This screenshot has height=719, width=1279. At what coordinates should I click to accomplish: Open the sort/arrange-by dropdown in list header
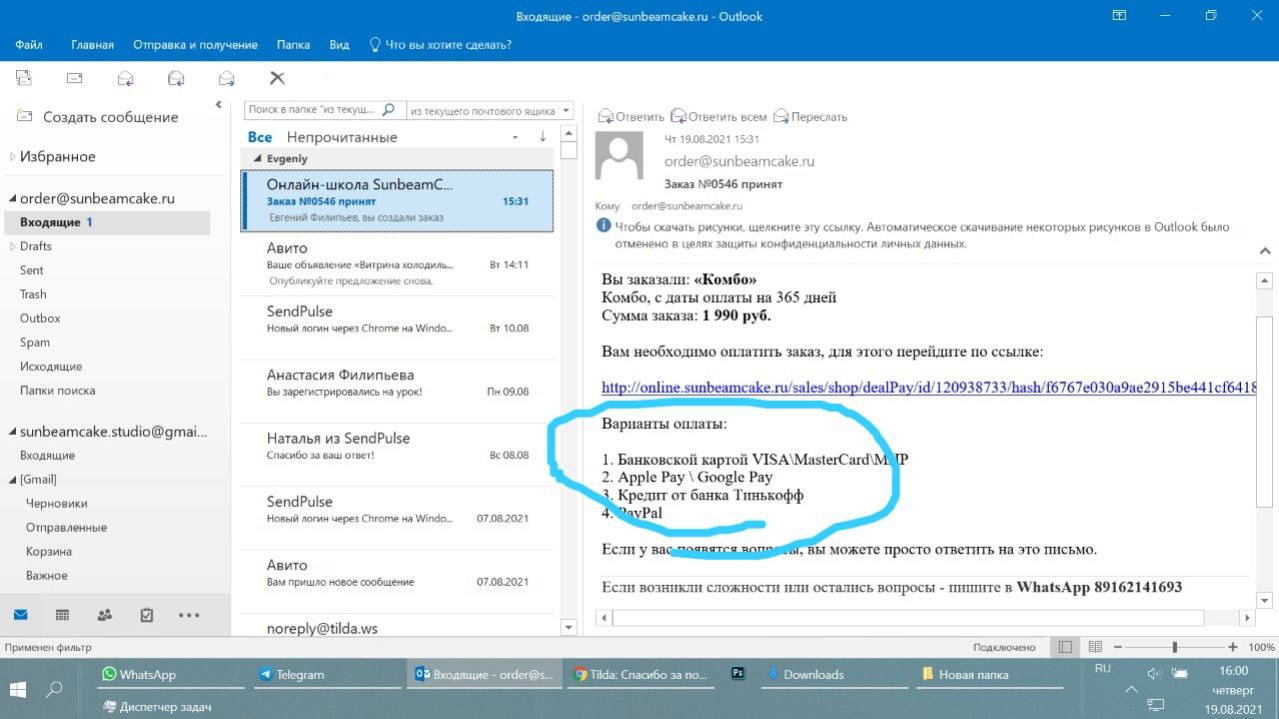tap(515, 137)
